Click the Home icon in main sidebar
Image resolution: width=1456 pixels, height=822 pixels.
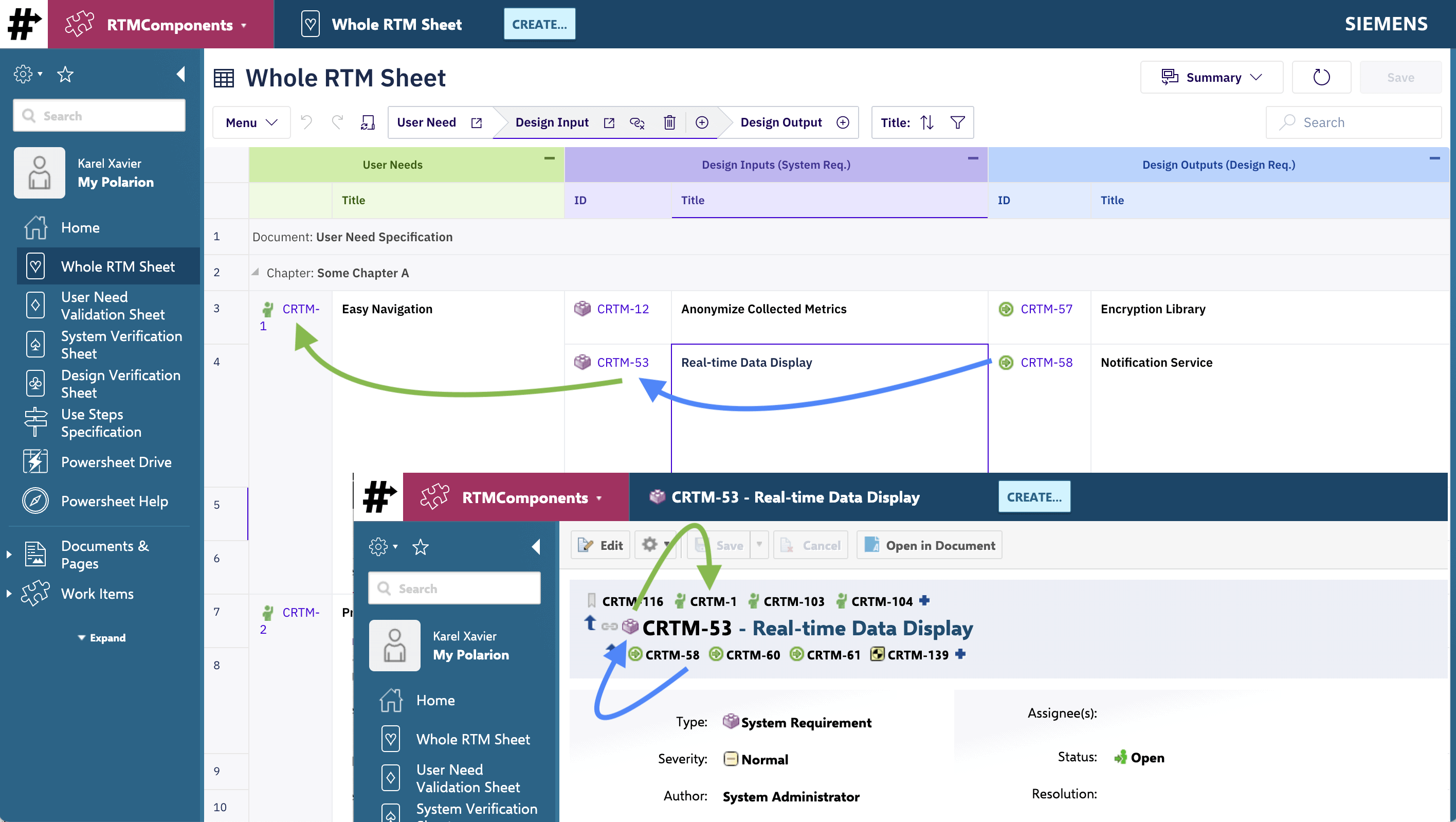point(35,227)
